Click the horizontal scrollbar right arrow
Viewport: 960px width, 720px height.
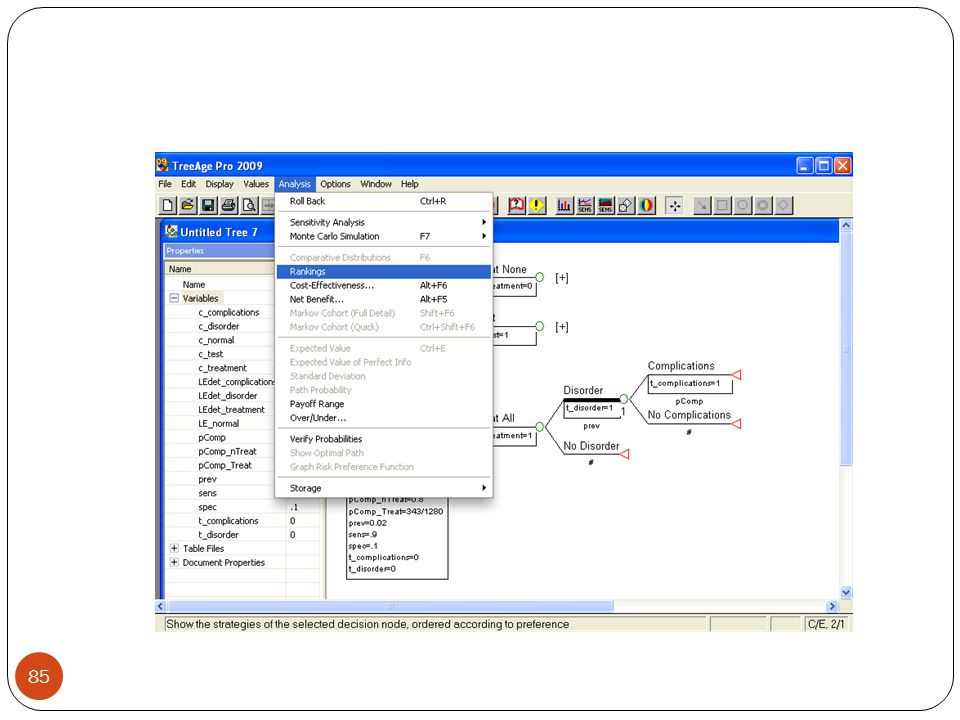click(x=831, y=606)
